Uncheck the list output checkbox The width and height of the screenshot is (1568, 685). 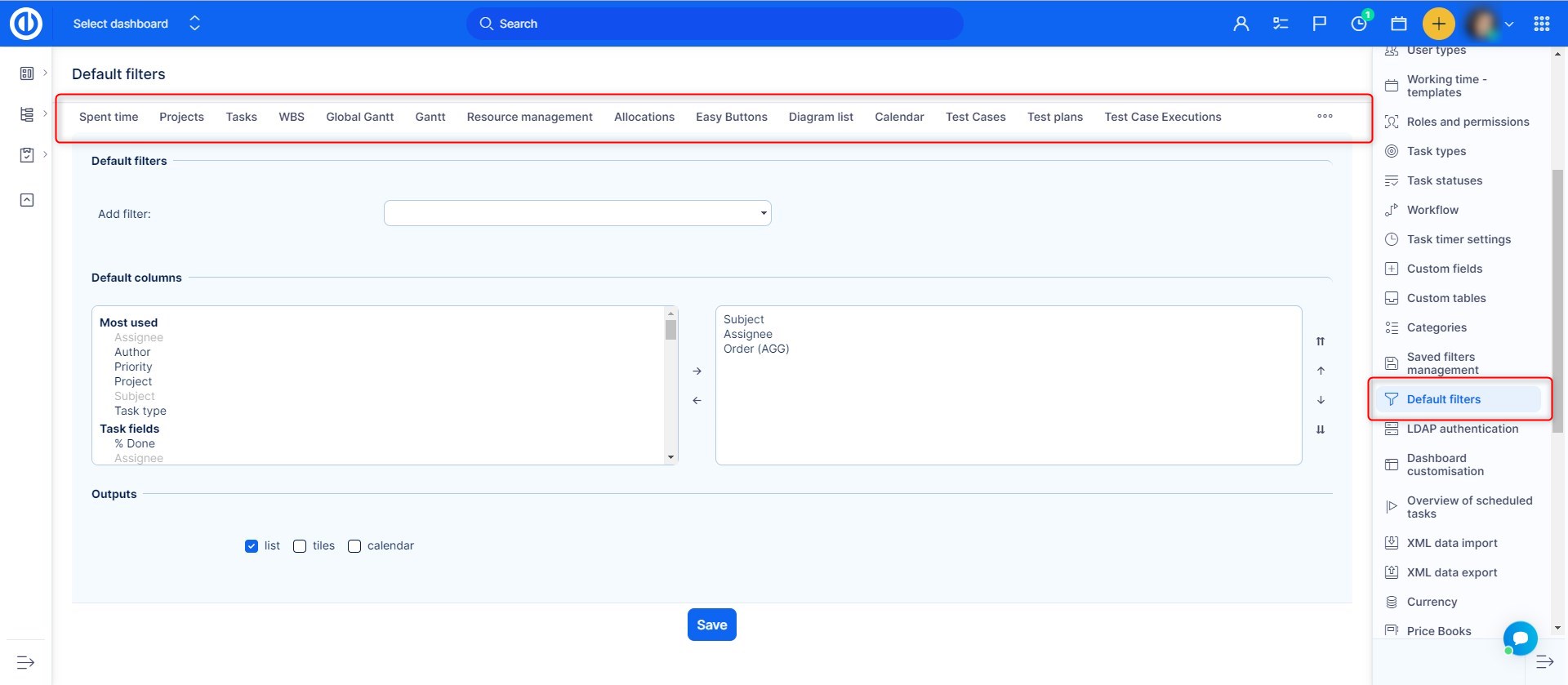click(x=252, y=546)
